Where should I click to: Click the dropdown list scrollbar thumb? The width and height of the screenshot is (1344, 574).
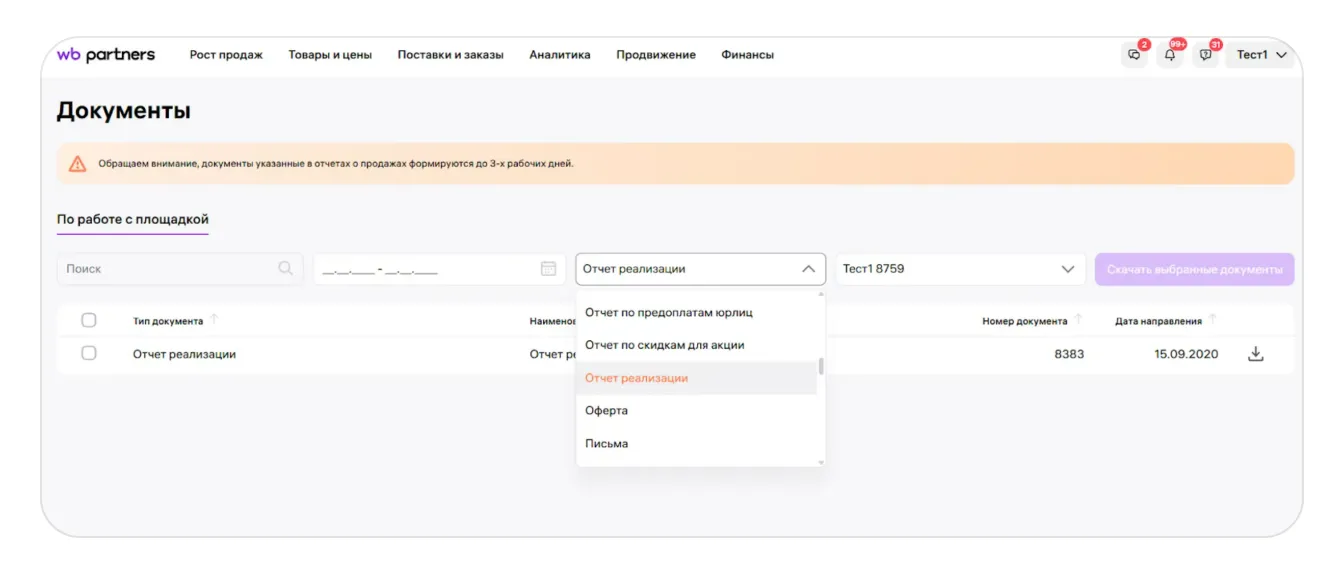pyautogui.click(x=821, y=366)
